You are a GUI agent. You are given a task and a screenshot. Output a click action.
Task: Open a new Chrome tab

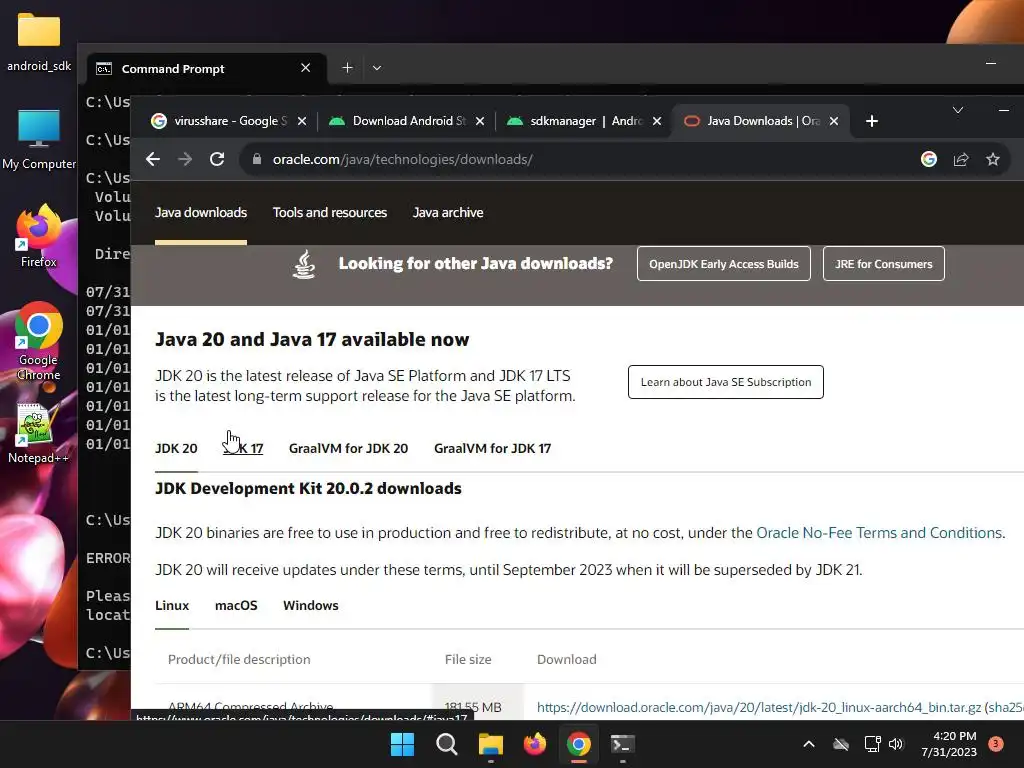click(872, 121)
